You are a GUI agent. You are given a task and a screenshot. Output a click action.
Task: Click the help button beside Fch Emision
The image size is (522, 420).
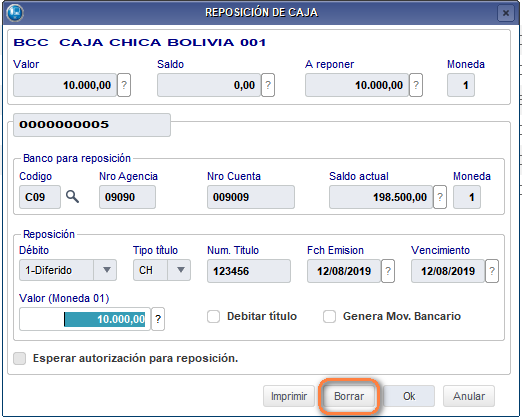388,271
